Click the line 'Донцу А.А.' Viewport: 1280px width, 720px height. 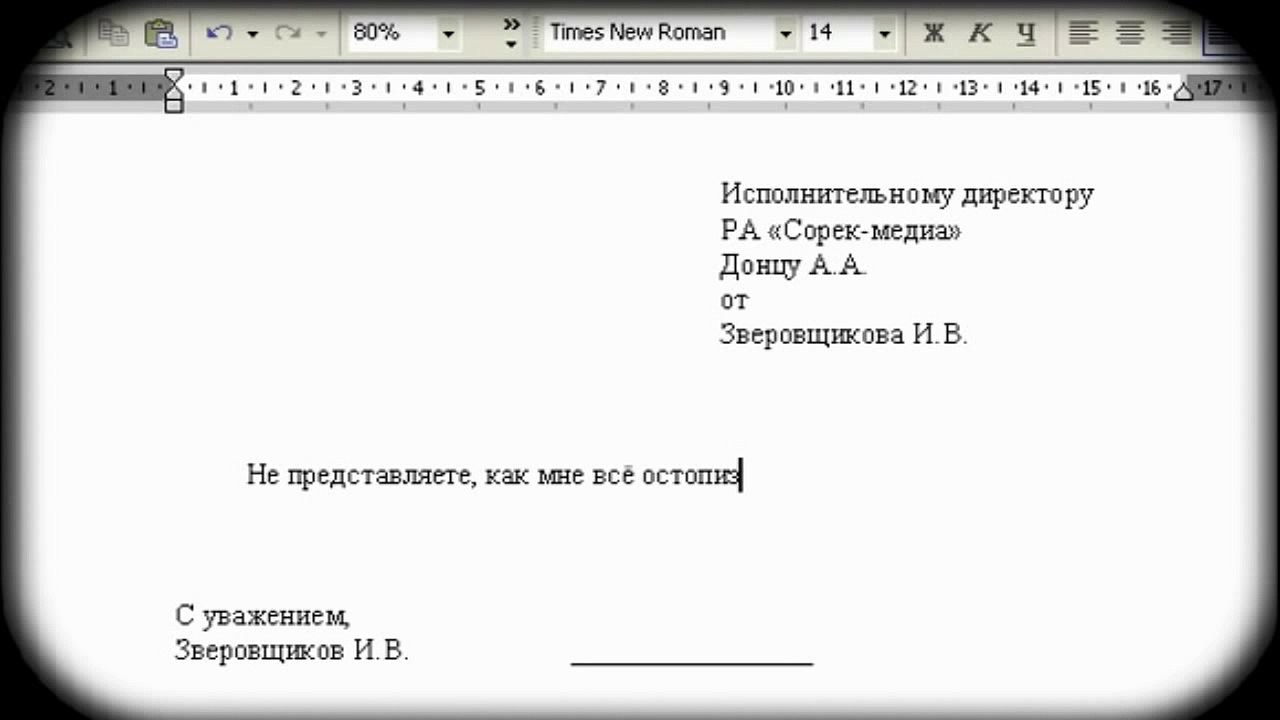(793, 266)
